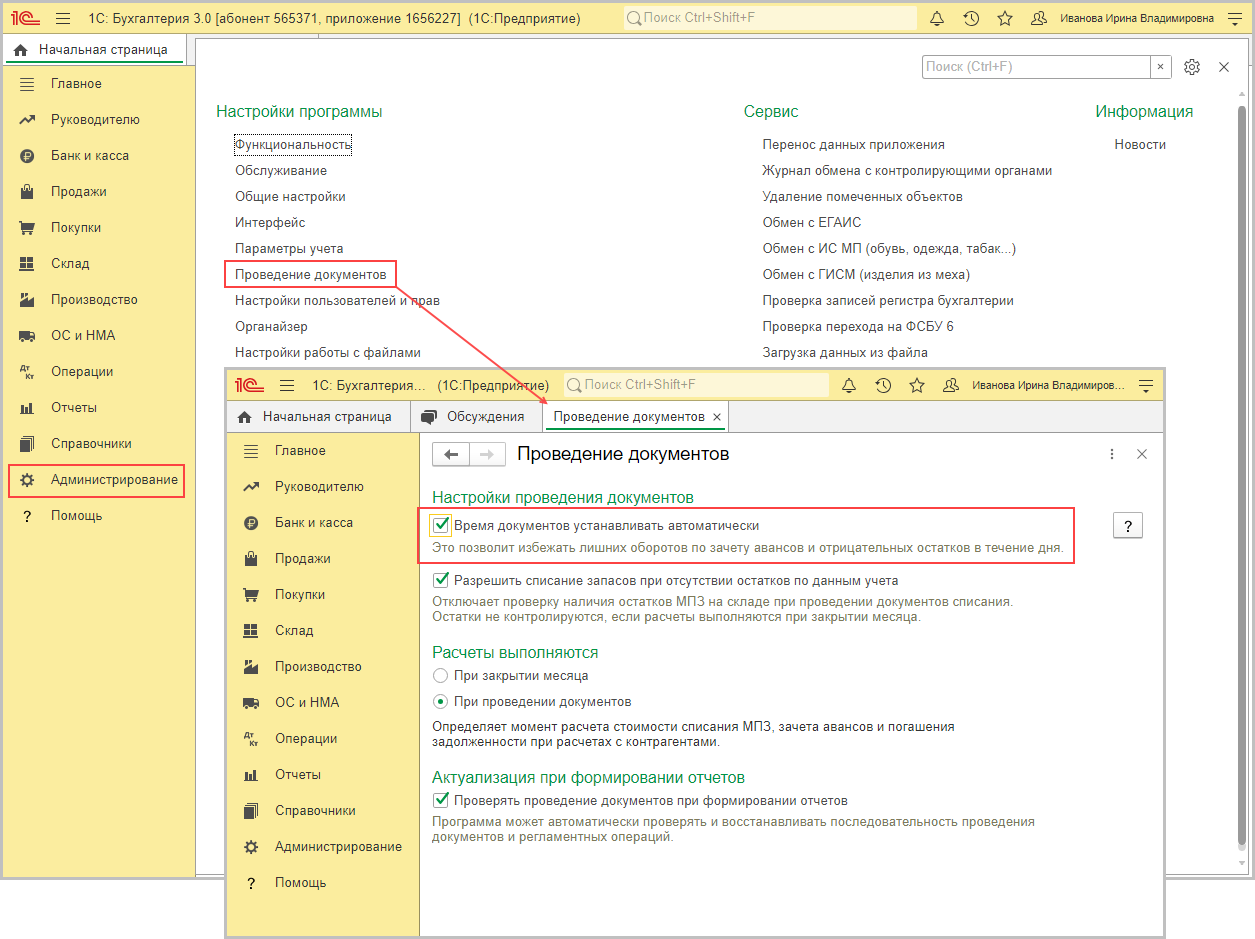
Task: Open Отчеты in back window sidebar
Action: tap(74, 408)
